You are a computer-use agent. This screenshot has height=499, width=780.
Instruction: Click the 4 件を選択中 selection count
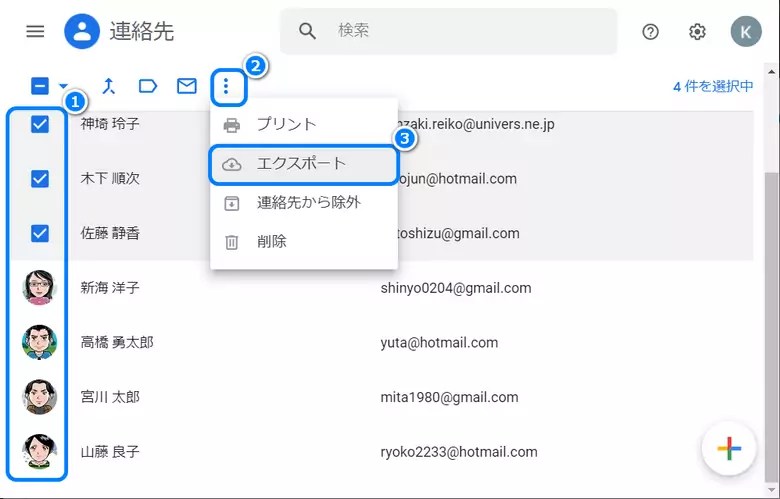(x=713, y=87)
